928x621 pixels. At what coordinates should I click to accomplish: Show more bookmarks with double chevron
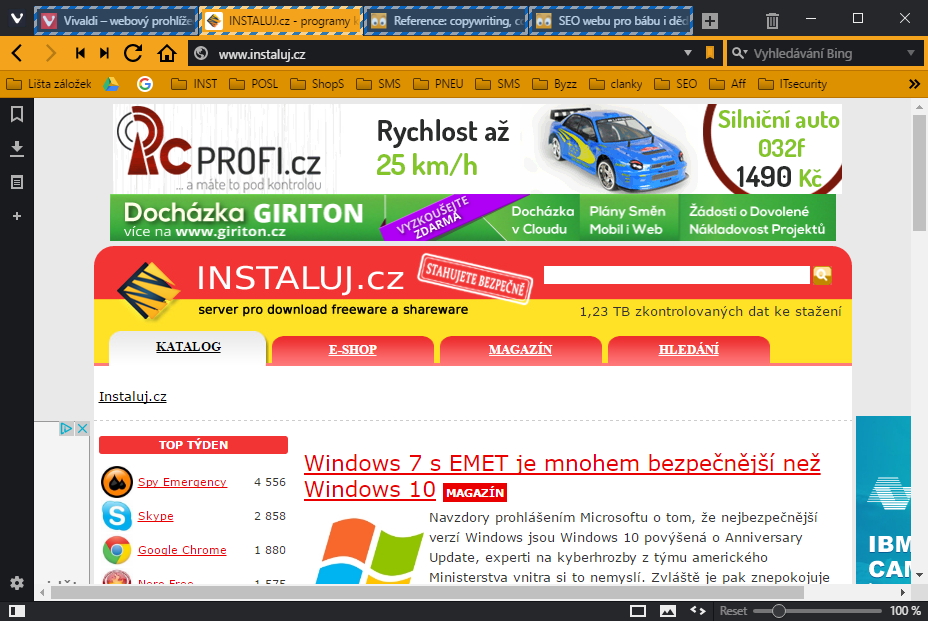pos(914,84)
